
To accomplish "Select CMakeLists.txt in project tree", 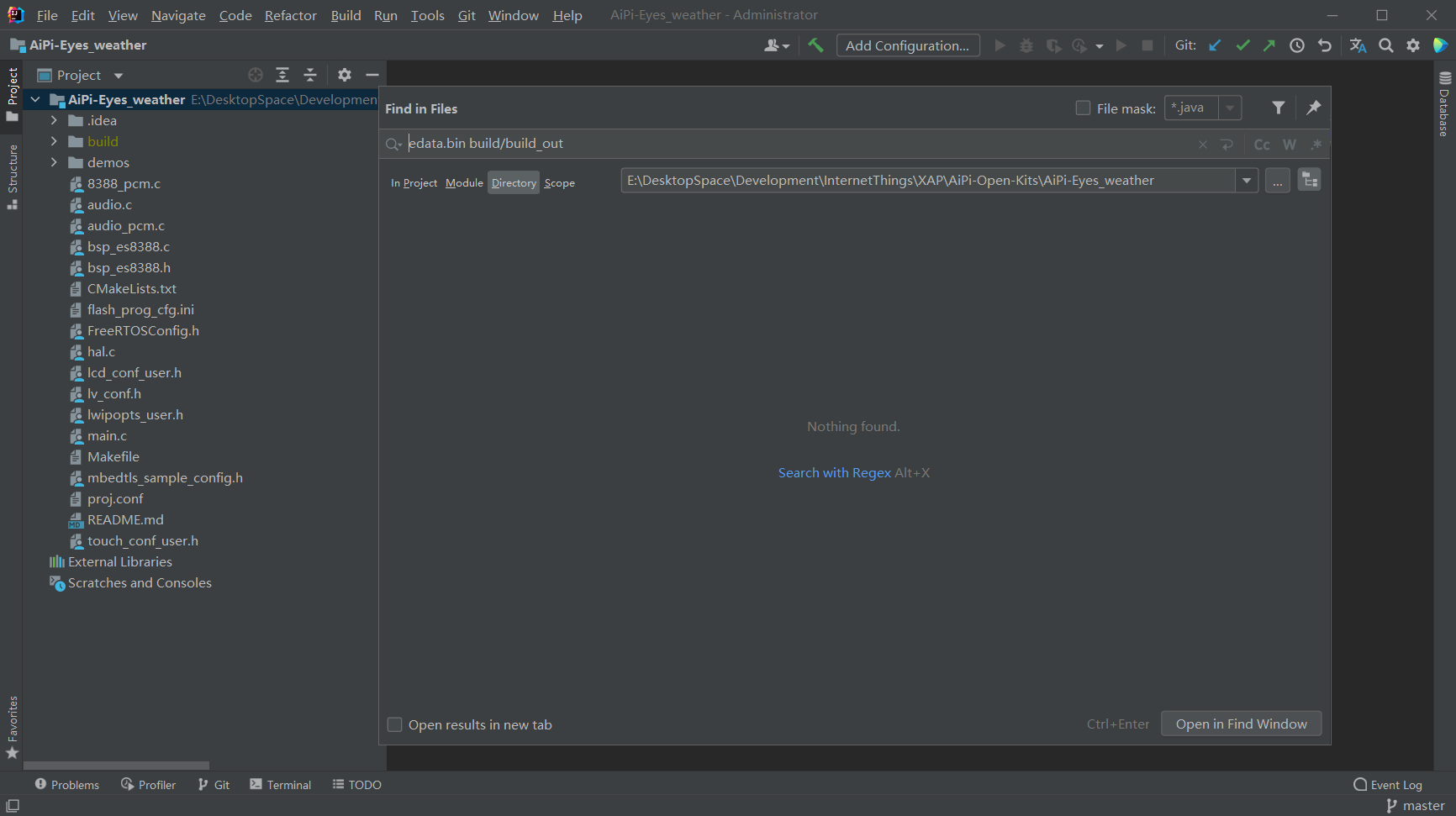I will (131, 288).
